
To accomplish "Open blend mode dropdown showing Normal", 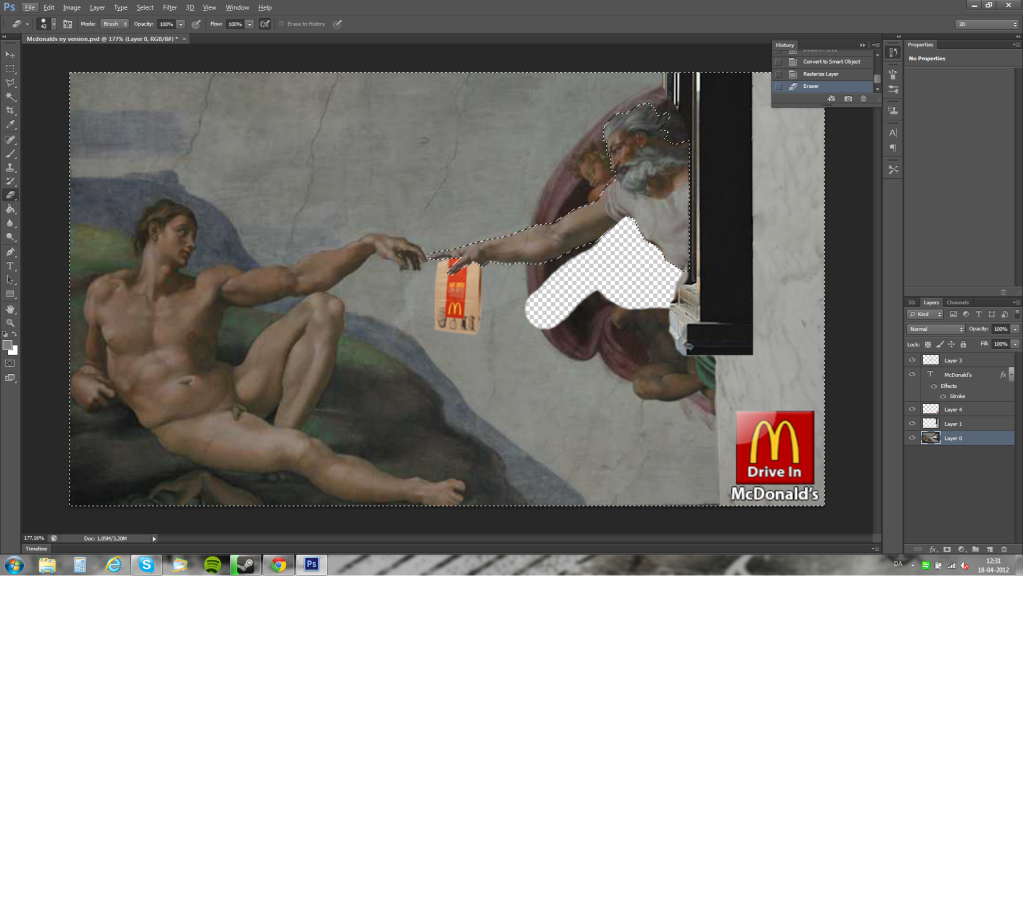I will (936, 329).
